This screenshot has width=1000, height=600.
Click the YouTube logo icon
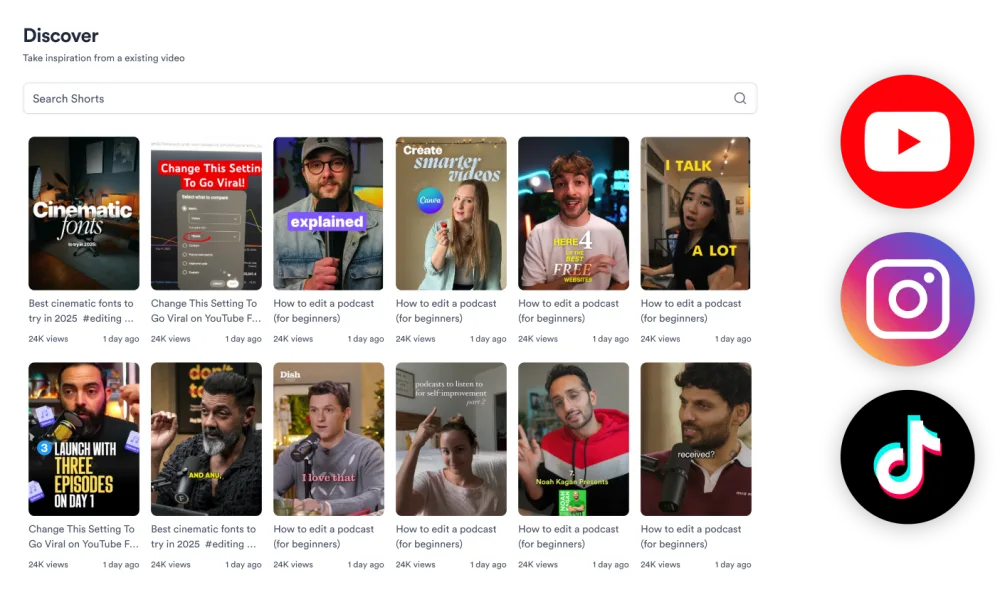(x=907, y=142)
